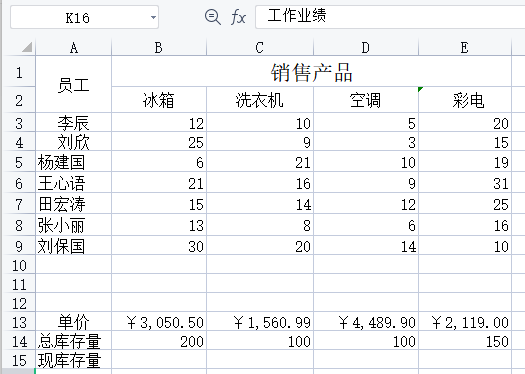Click the cell with name 王心语

point(74,182)
